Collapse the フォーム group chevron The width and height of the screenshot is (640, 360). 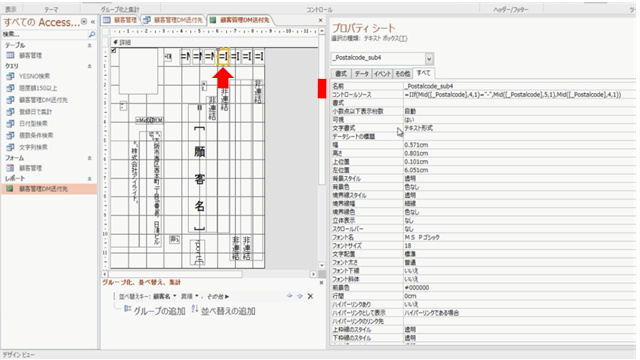tap(89, 158)
